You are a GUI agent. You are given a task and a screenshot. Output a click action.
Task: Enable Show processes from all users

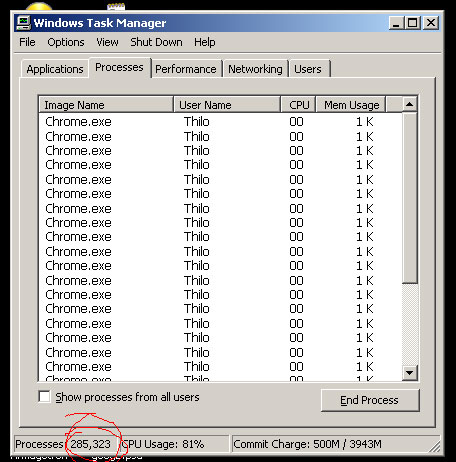click(44, 397)
